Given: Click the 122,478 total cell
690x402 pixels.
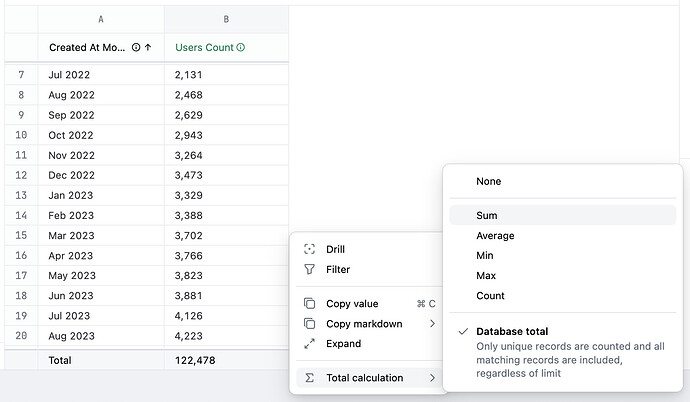Looking at the screenshot, I should pyautogui.click(x=194, y=360).
